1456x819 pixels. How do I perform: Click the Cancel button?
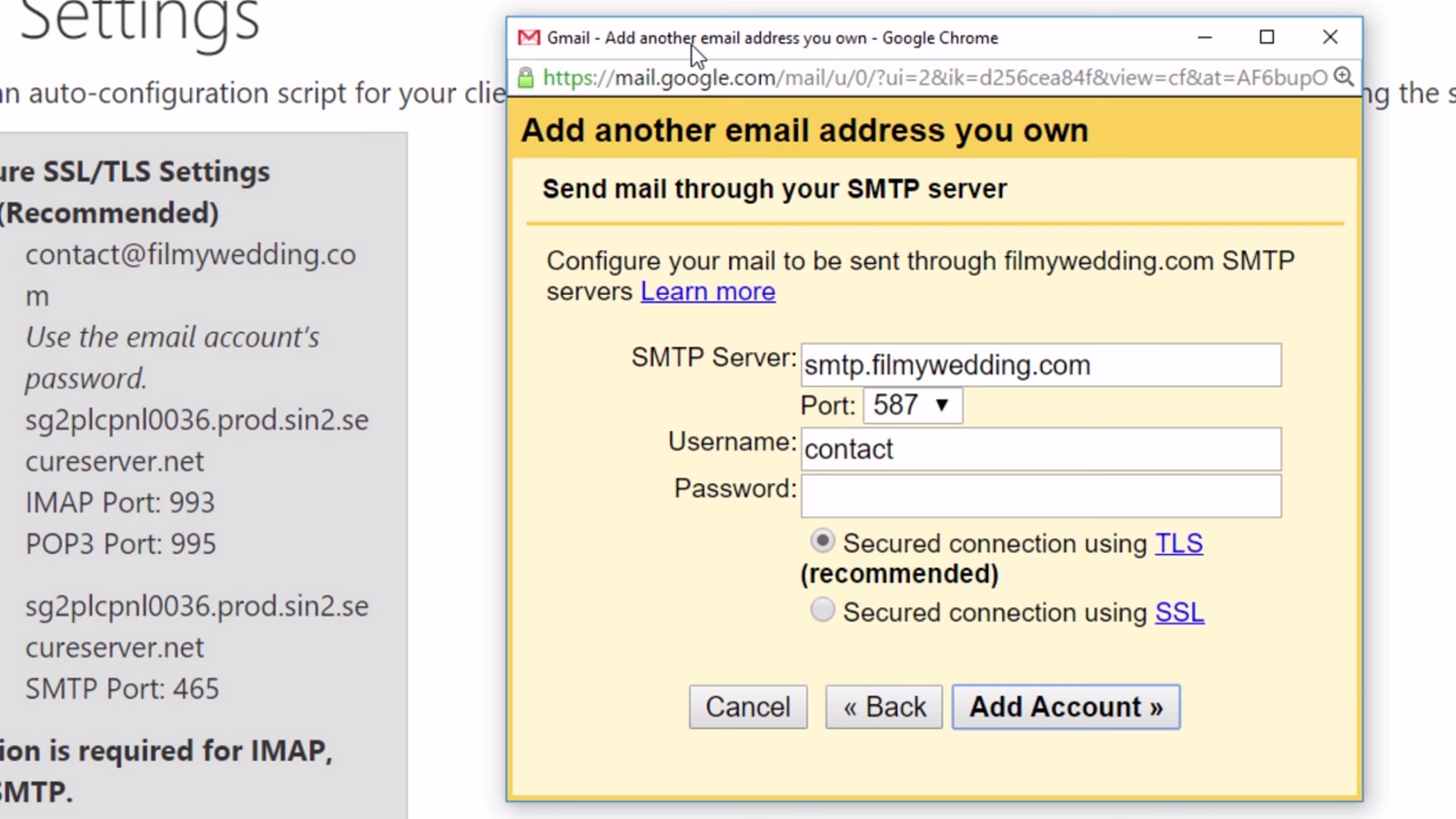pos(748,707)
